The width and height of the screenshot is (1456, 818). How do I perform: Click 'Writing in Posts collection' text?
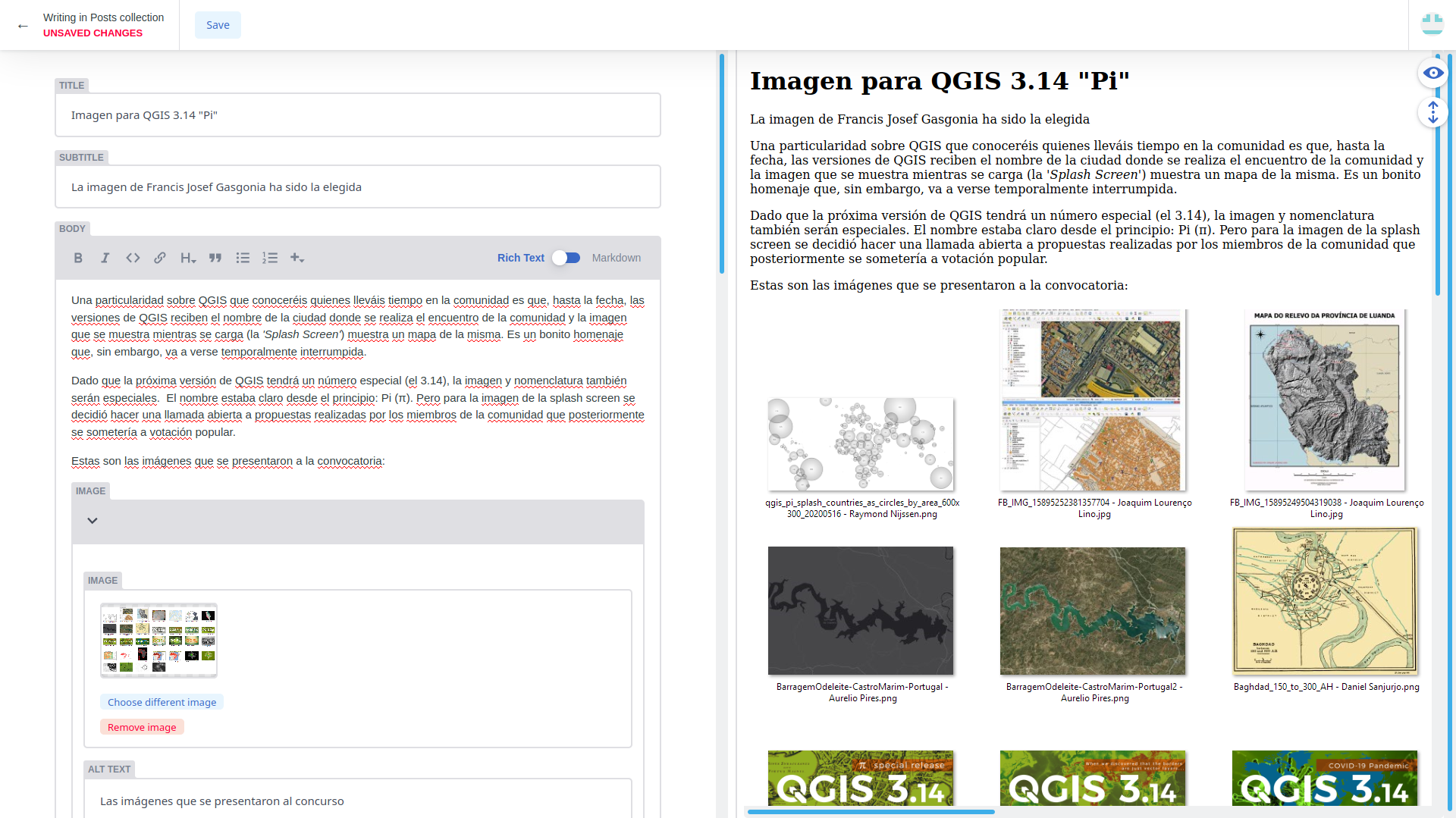103,17
